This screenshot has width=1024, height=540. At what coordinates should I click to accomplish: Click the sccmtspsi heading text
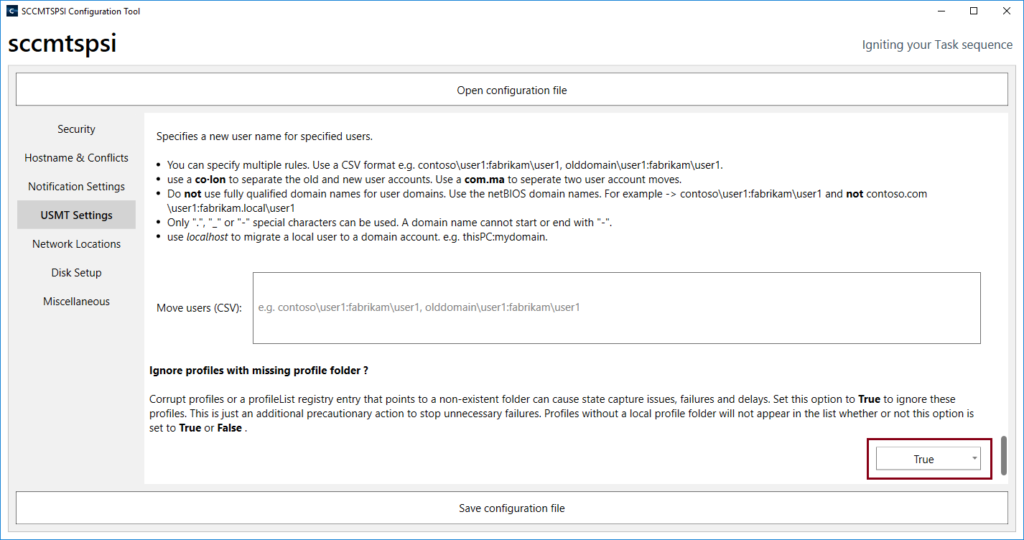(62, 45)
